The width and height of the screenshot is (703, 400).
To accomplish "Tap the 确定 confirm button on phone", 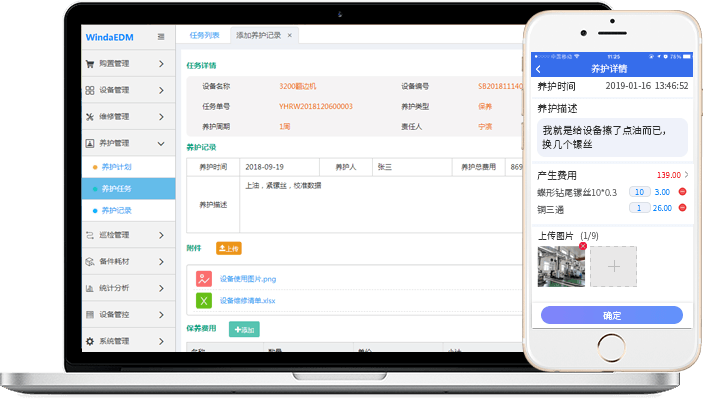I will pos(611,315).
